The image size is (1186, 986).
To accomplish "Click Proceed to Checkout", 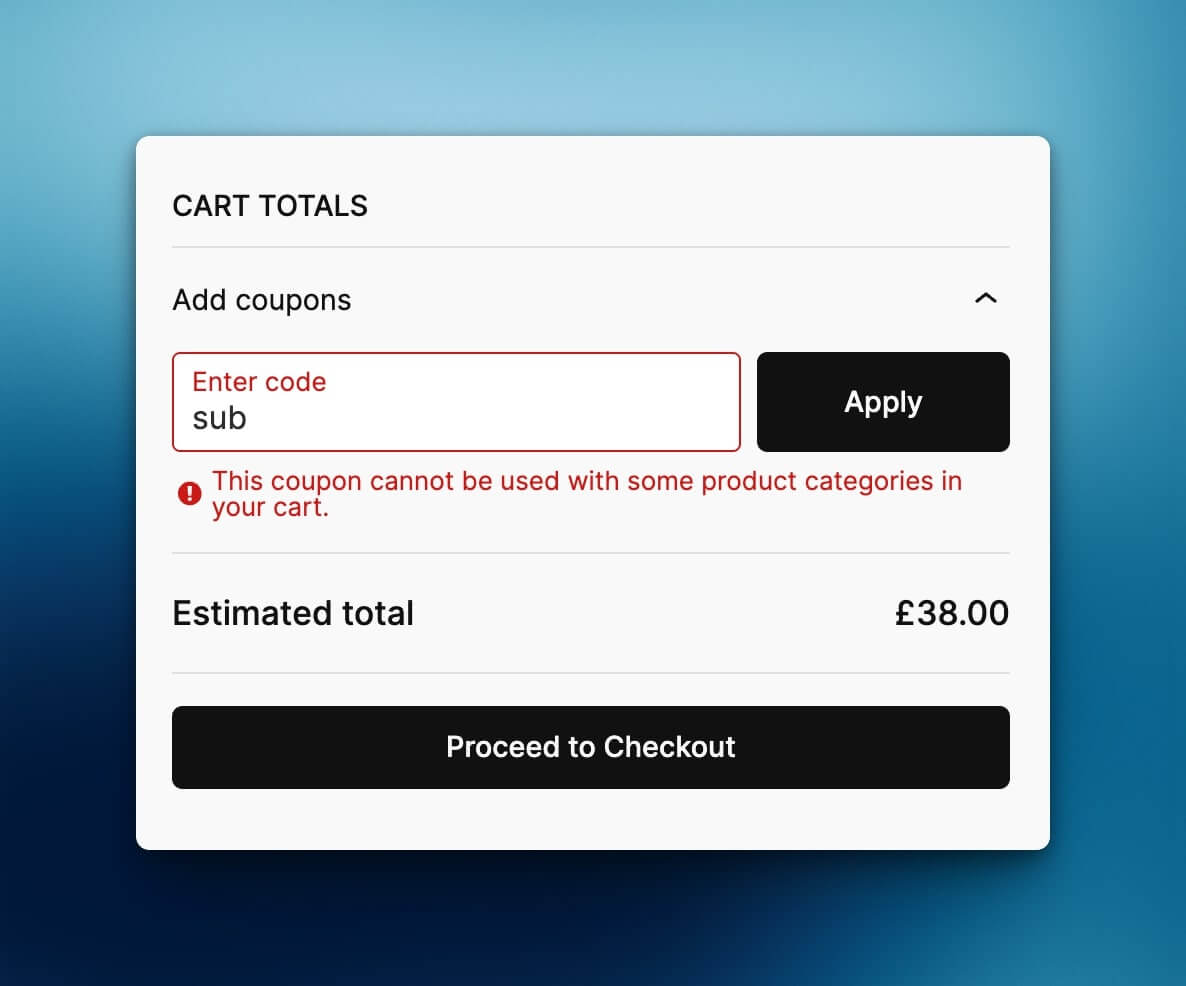I will click(x=591, y=747).
